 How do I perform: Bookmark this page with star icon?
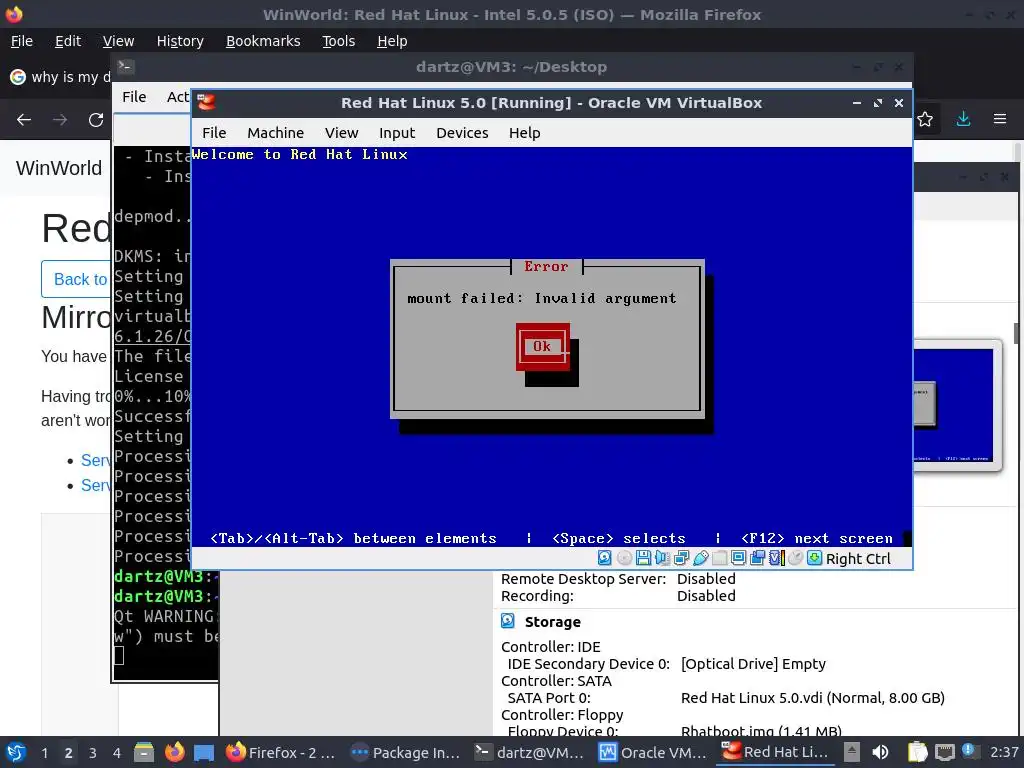click(925, 120)
